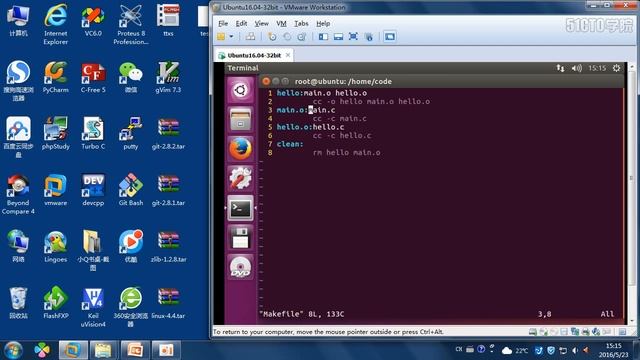Click line 7 'clean:' in Makefile
The height and width of the screenshot is (360, 640).
290,144
